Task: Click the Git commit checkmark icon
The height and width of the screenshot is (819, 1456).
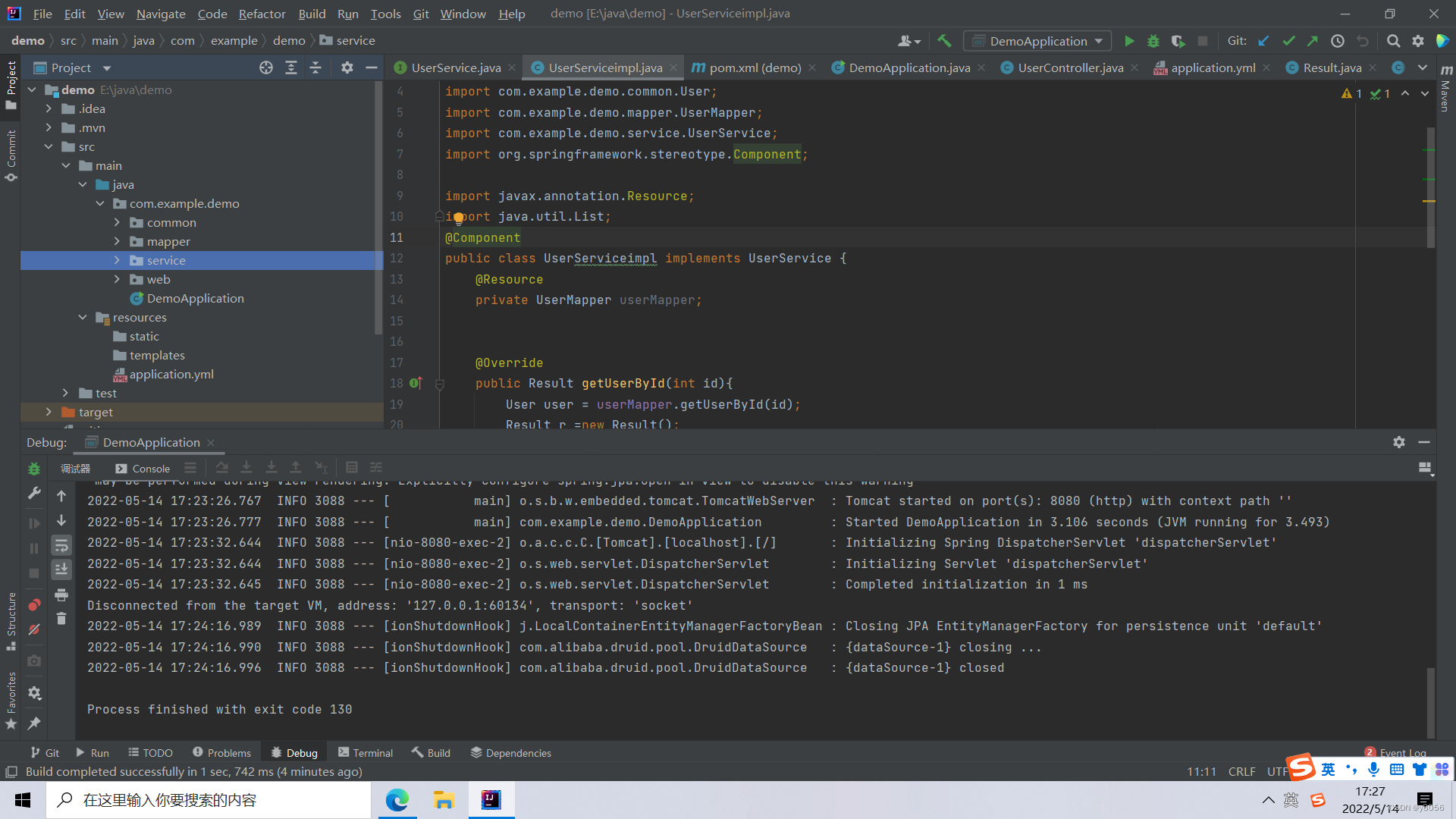Action: point(1288,41)
